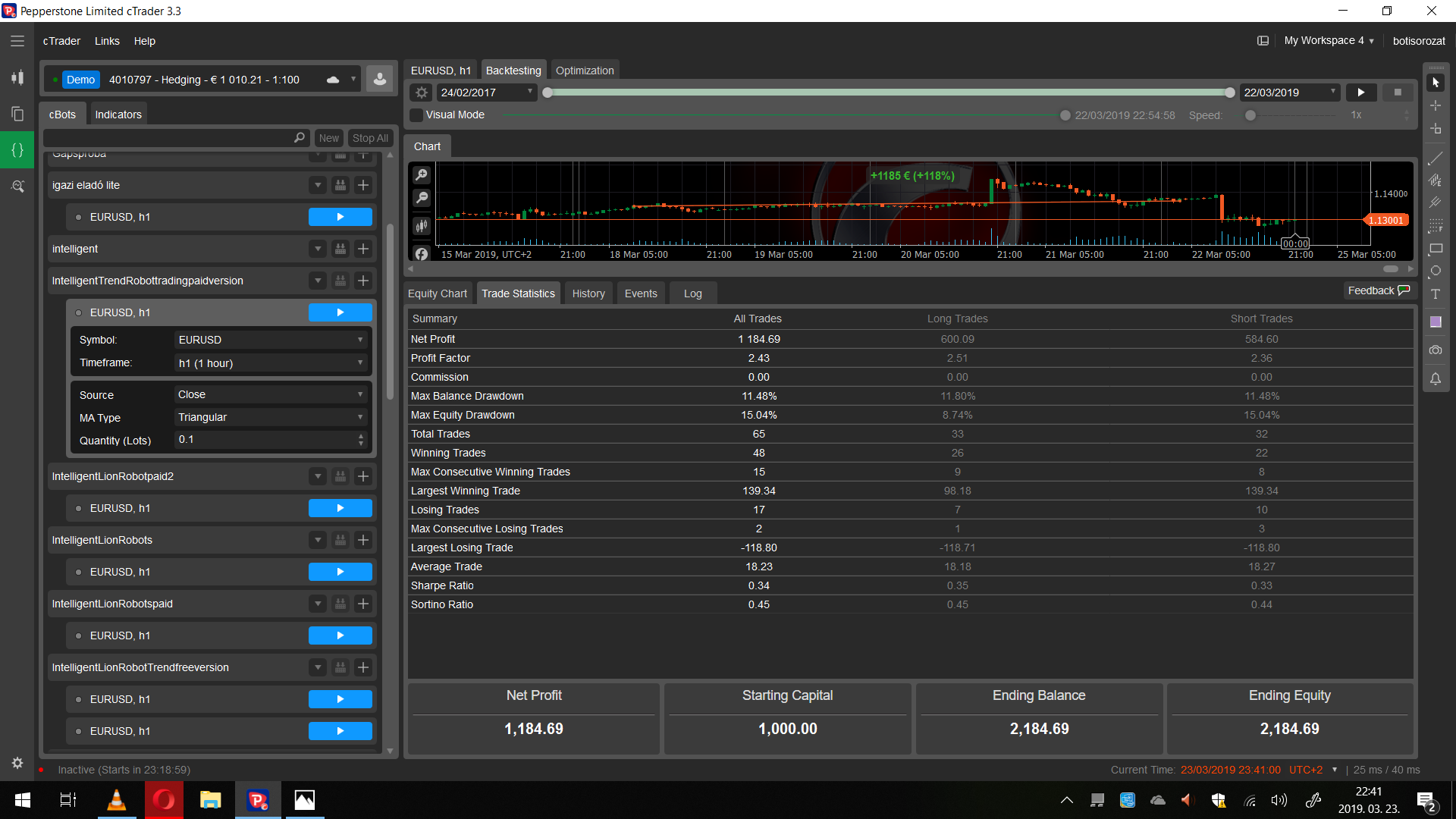The image size is (1456, 819).
Task: Open the Copy sidebar icon
Action: 17,114
